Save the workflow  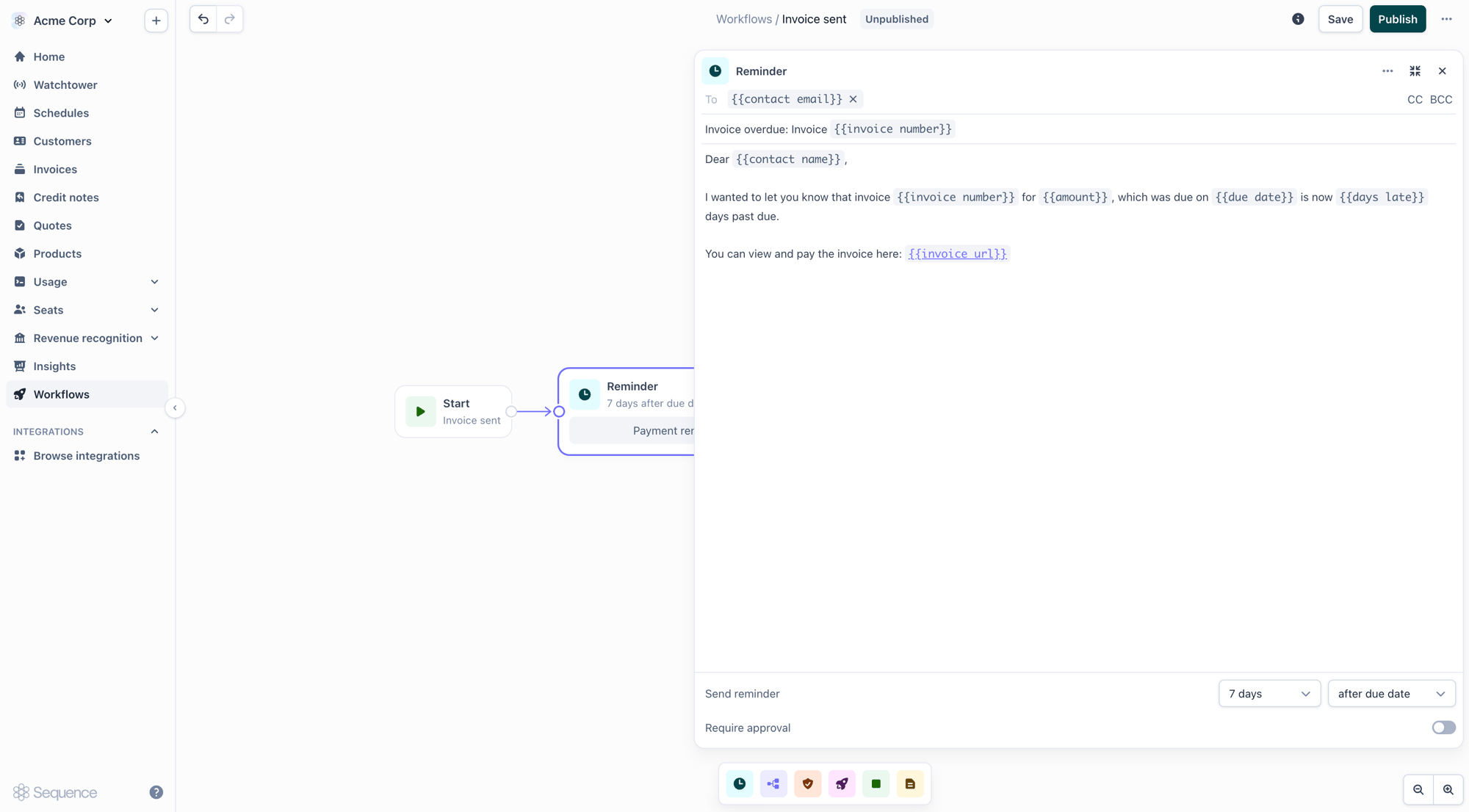pos(1340,19)
